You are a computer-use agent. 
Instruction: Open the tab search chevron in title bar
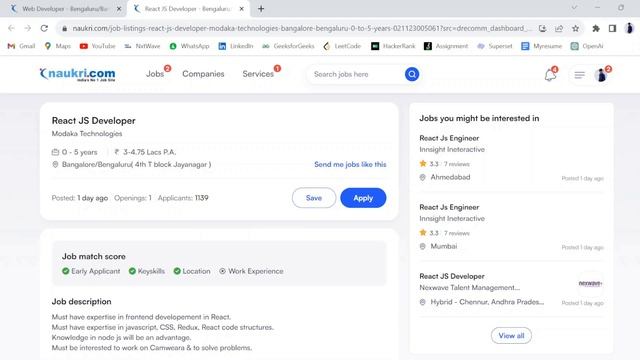click(574, 8)
